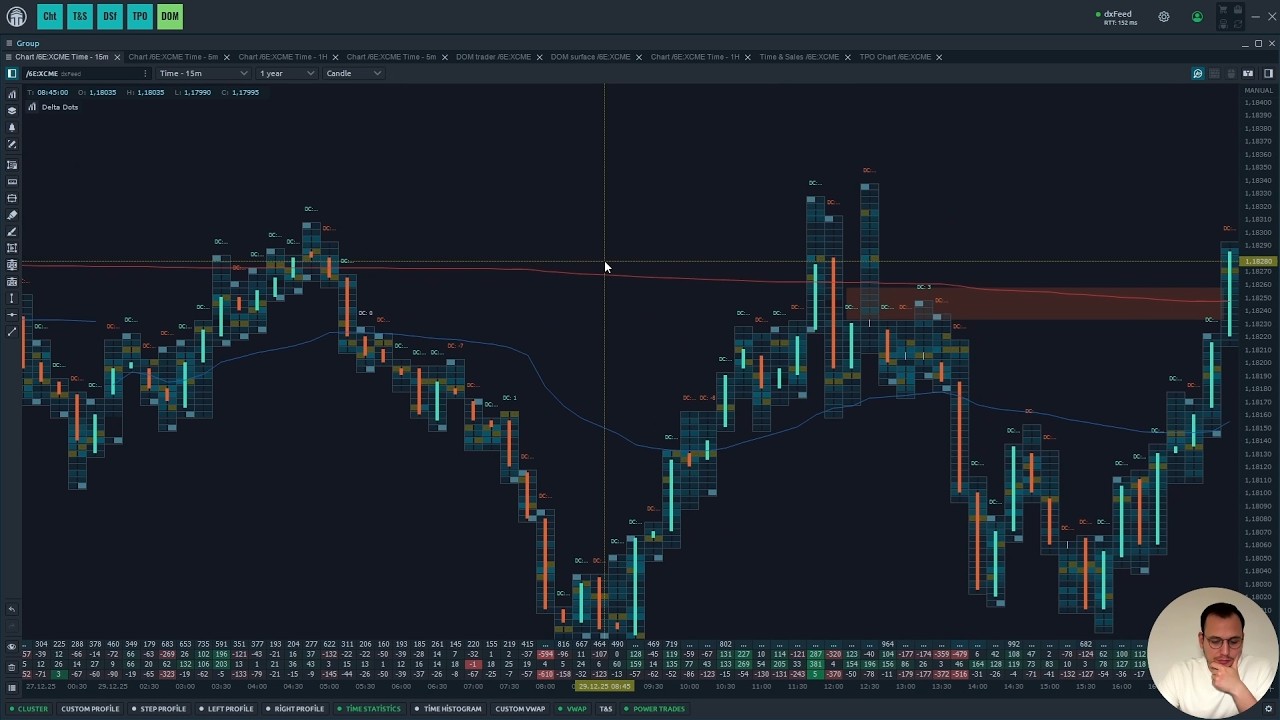Close the TPO Chart tab

point(939,57)
